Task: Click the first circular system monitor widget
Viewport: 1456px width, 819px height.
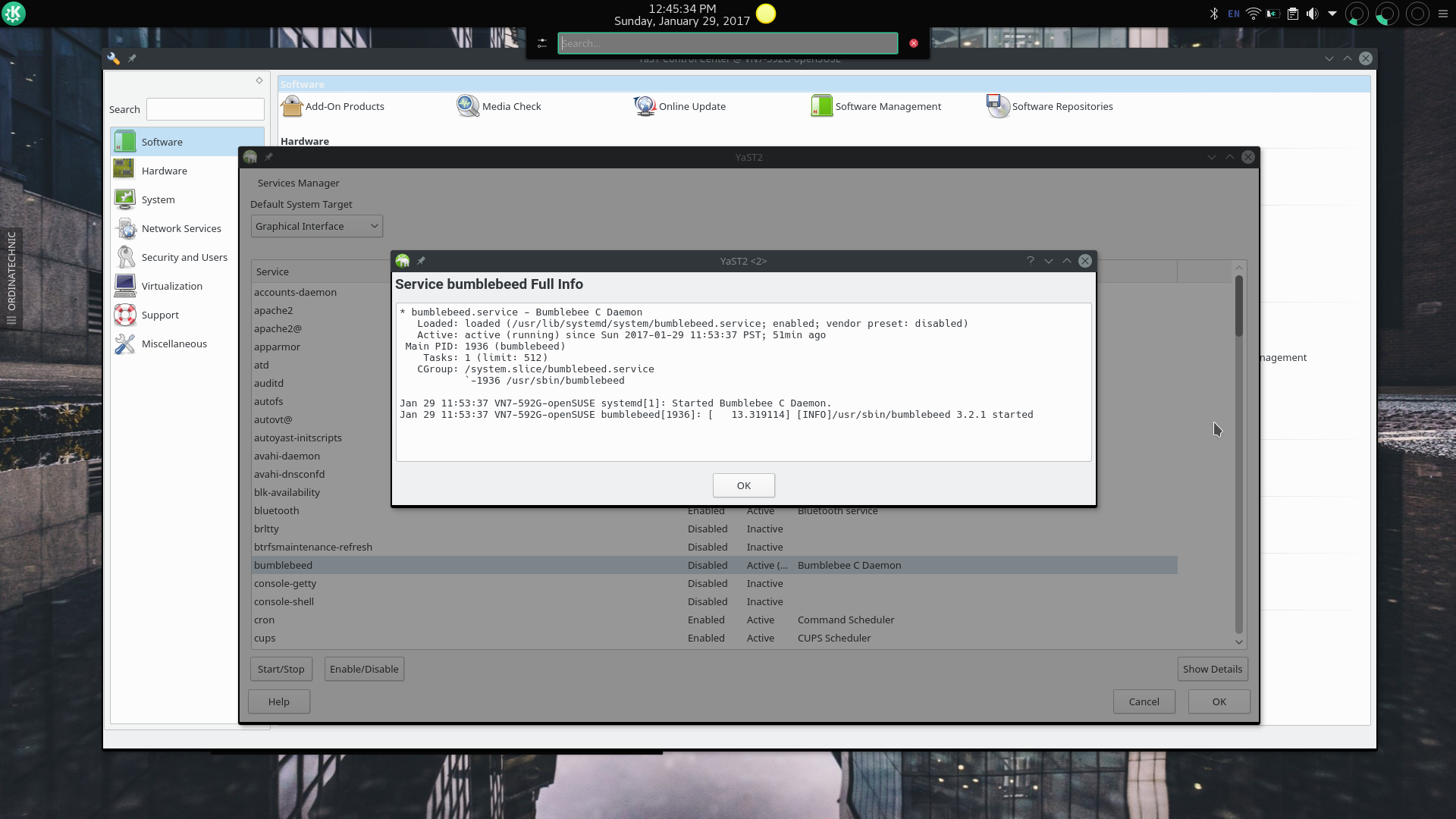Action: (x=1357, y=14)
